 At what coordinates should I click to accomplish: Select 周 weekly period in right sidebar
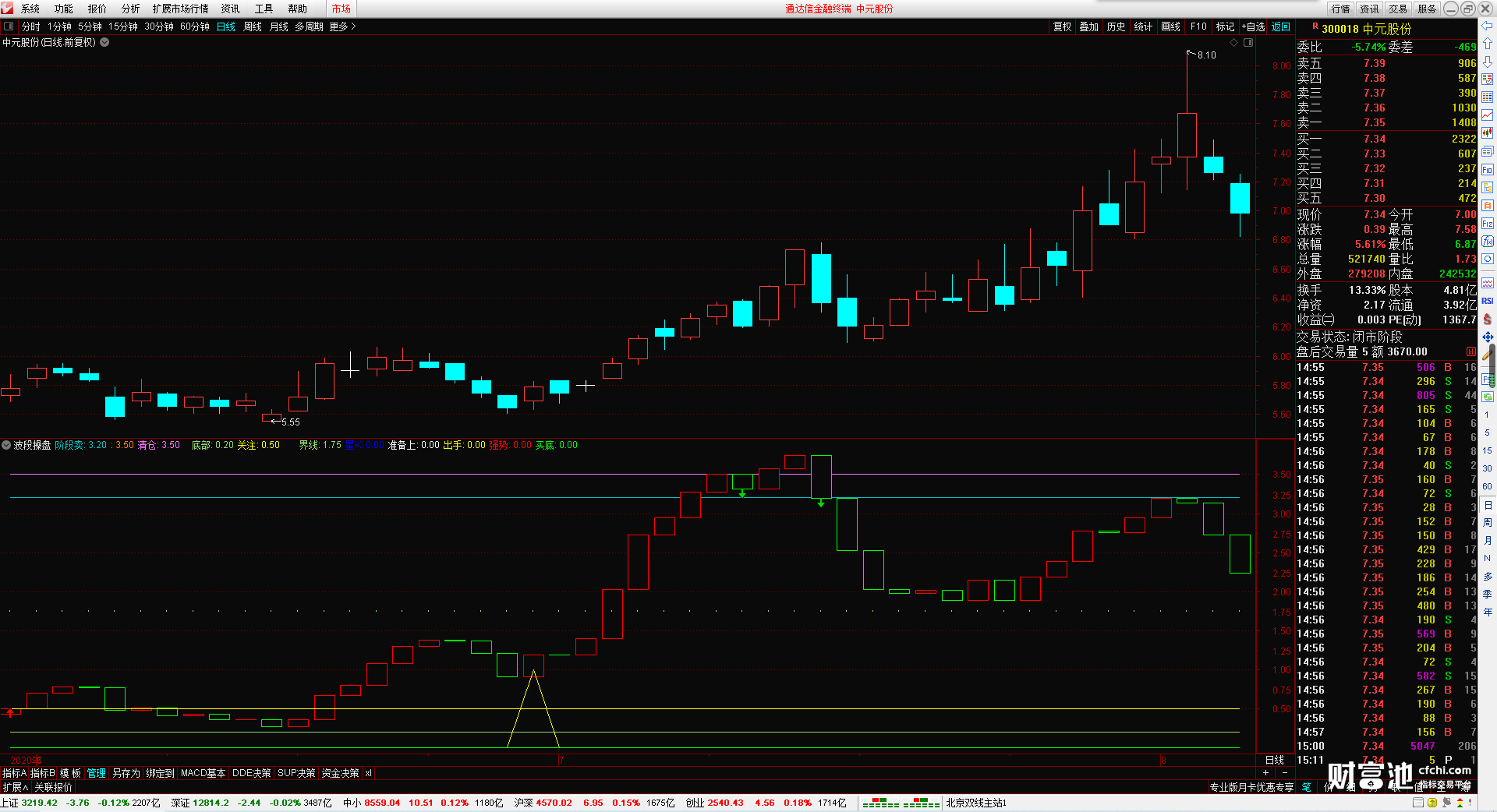(x=1488, y=523)
